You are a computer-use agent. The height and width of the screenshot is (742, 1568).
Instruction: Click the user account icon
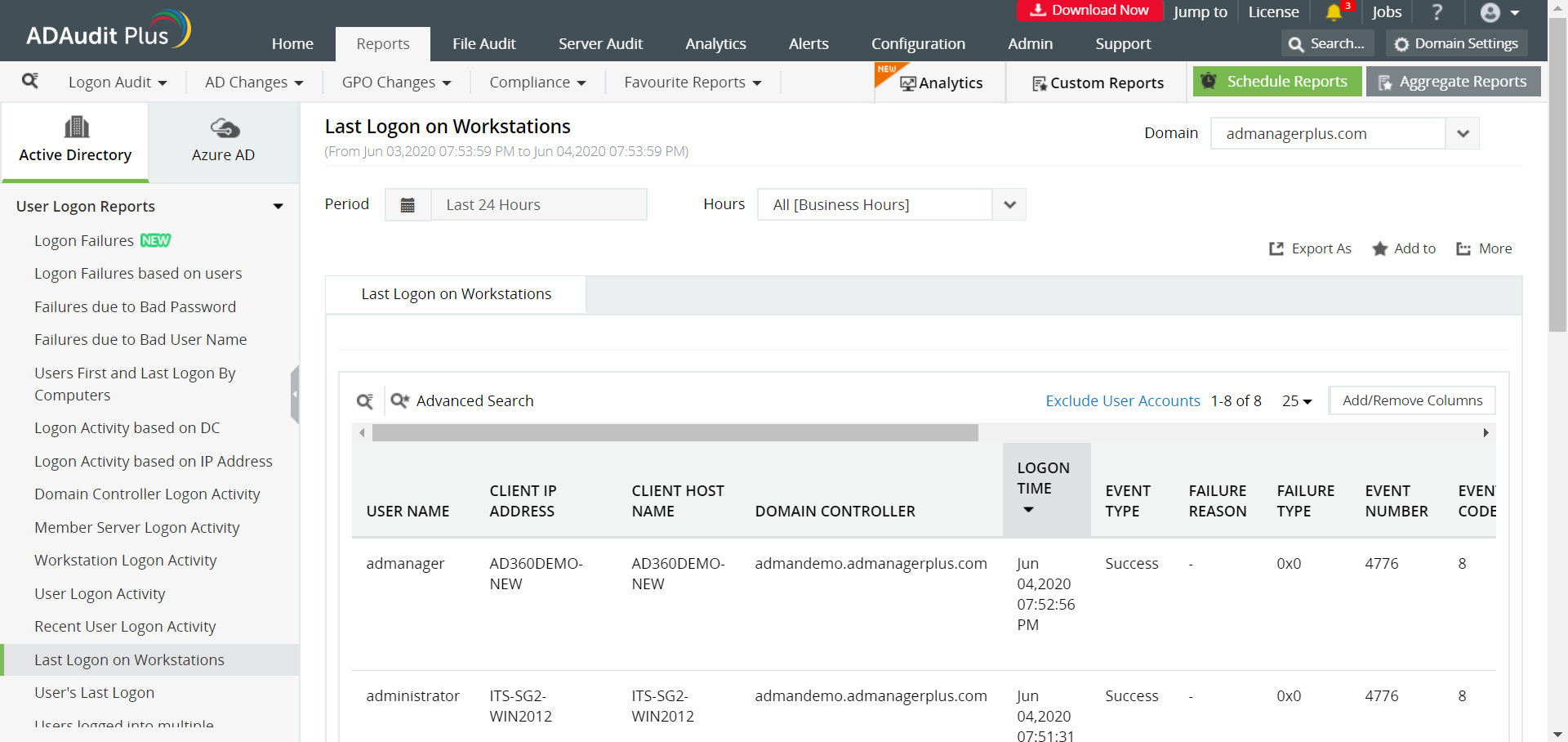[1491, 12]
